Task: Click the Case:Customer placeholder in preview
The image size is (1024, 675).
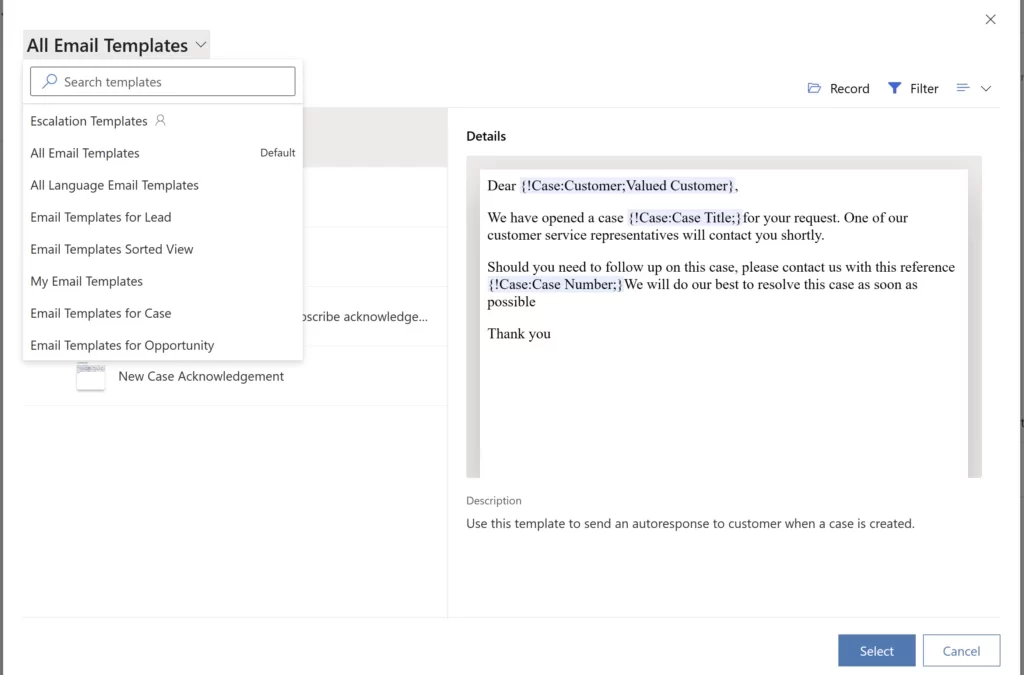Action: point(627,185)
